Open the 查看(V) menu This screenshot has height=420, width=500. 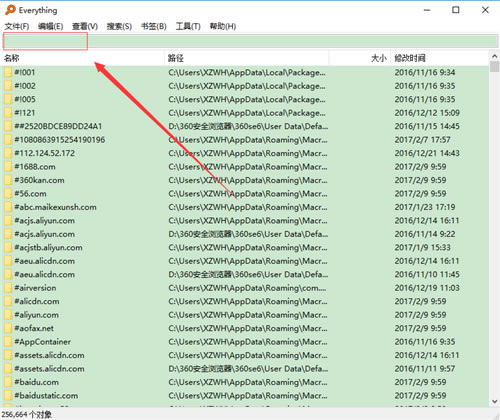pyautogui.click(x=85, y=26)
